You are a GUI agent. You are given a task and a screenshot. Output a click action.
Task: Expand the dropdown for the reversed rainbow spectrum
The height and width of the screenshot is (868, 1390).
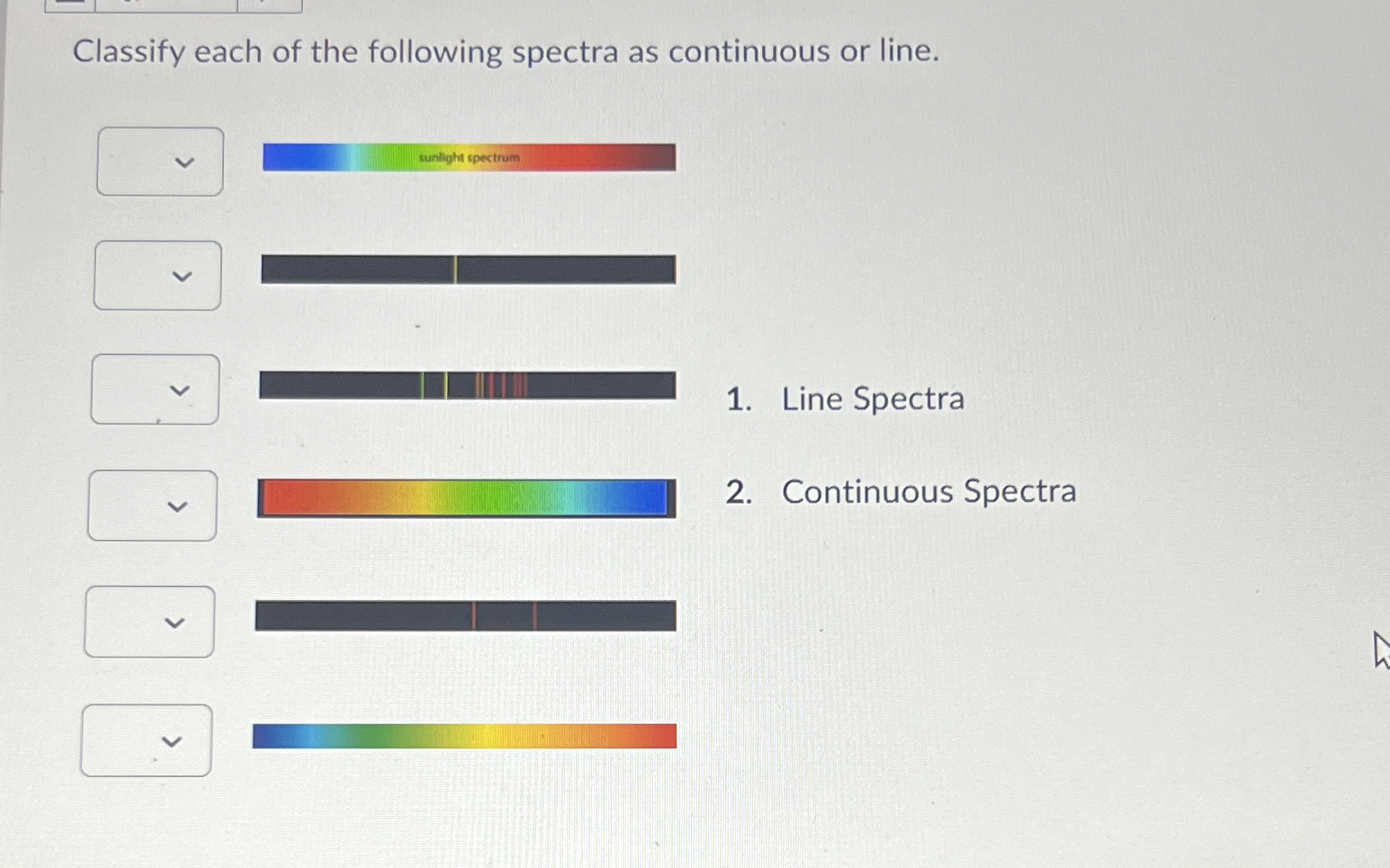[x=151, y=506]
